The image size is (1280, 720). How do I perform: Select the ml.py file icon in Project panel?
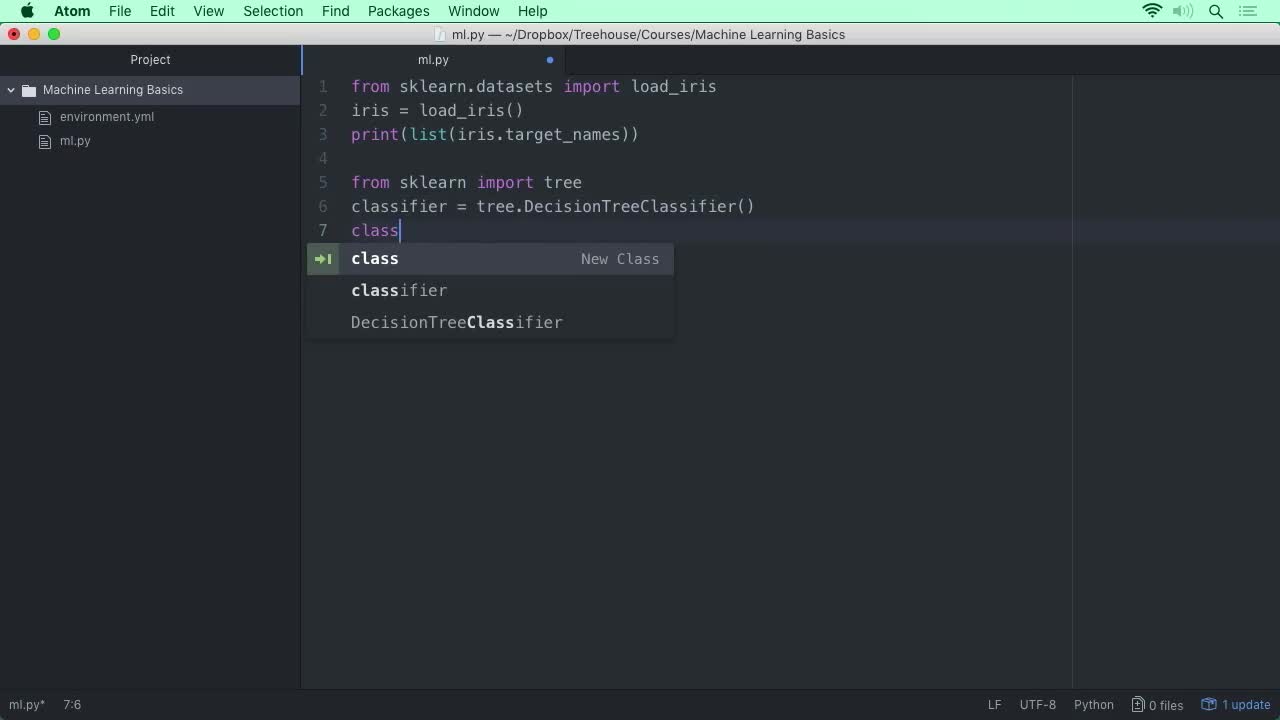[45, 141]
